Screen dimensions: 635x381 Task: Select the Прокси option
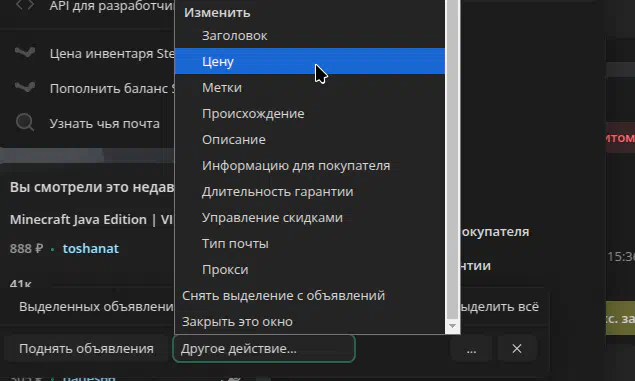point(310,269)
